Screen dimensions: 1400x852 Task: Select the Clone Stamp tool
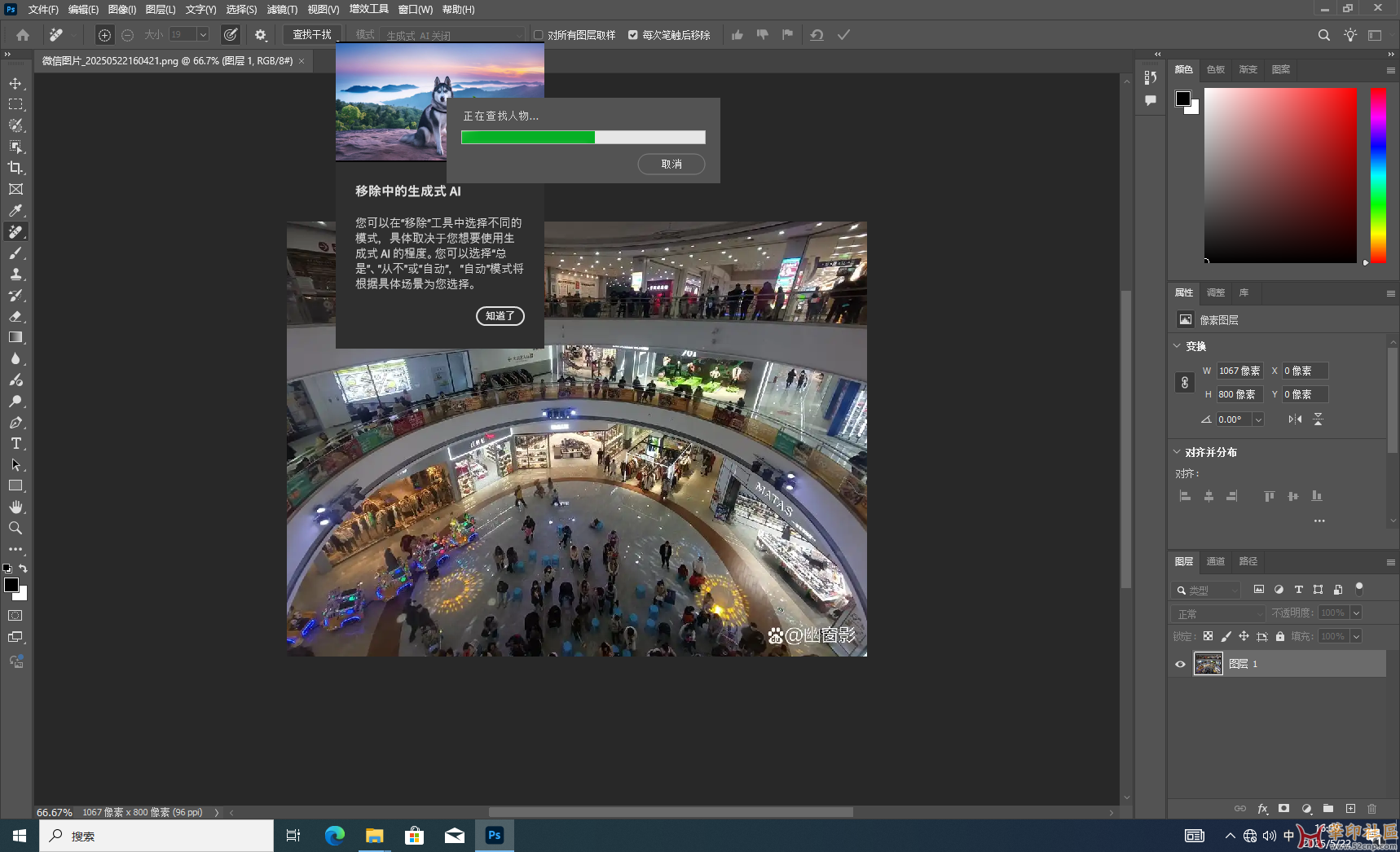click(x=15, y=274)
